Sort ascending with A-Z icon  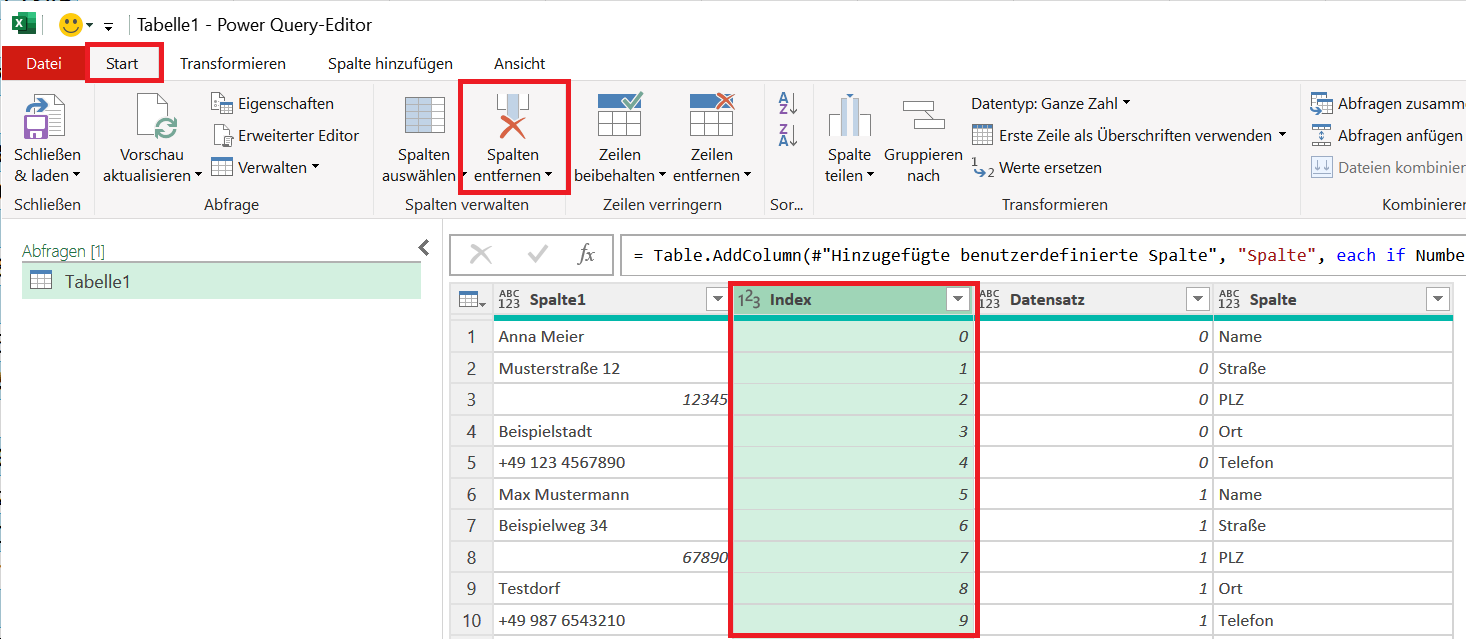click(788, 103)
